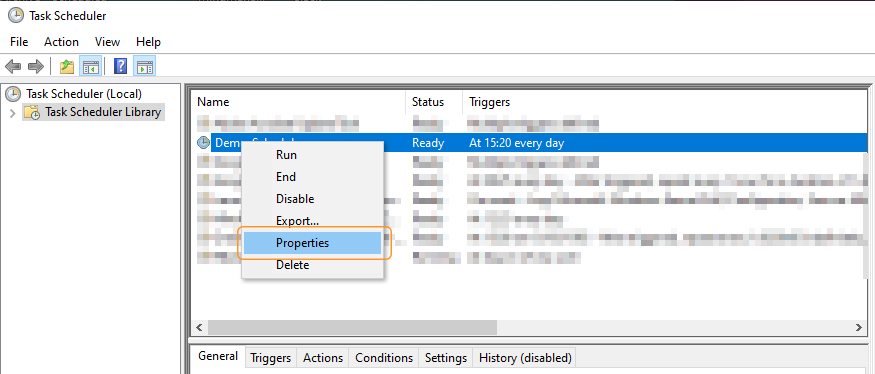Click the task list horizontal scrollbar thumb

pos(352,327)
